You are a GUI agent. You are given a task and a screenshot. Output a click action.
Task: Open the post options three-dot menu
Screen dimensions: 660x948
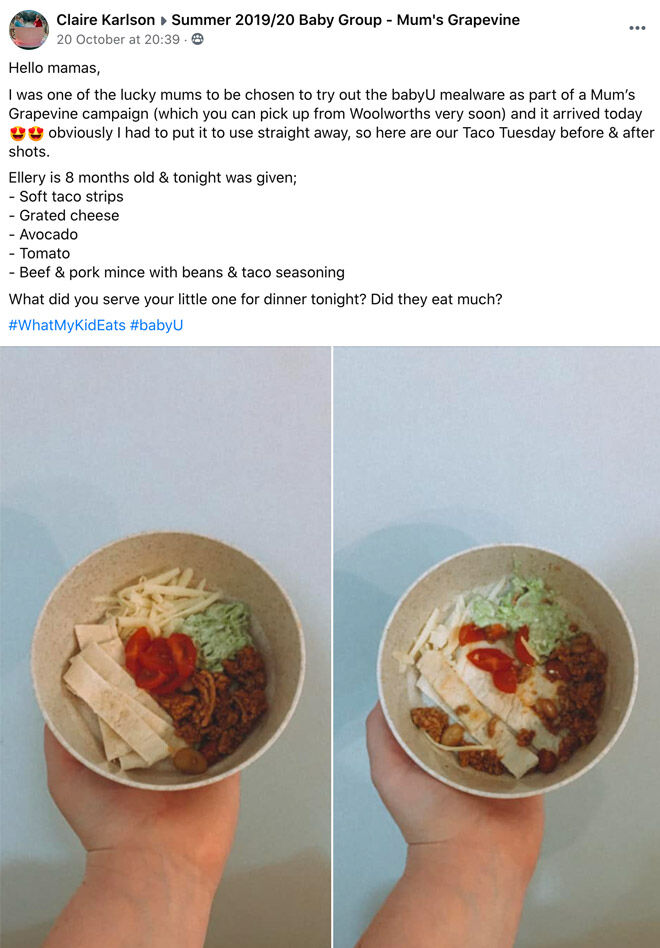[x=637, y=28]
